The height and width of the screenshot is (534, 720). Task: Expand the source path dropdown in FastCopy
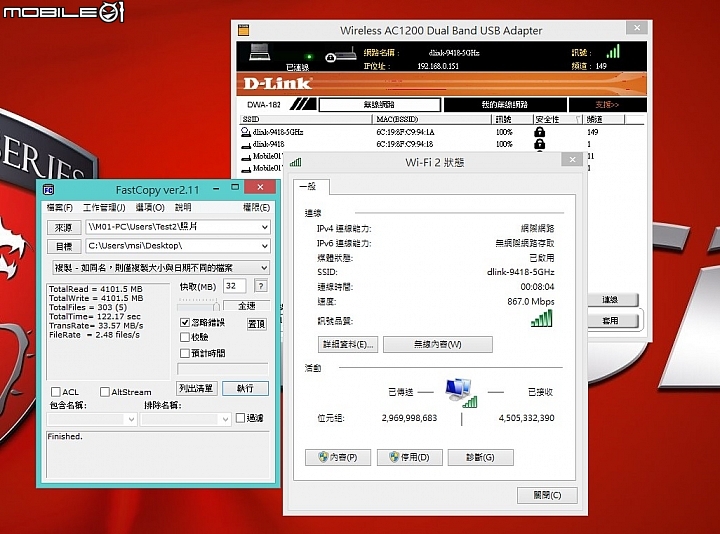(264, 227)
